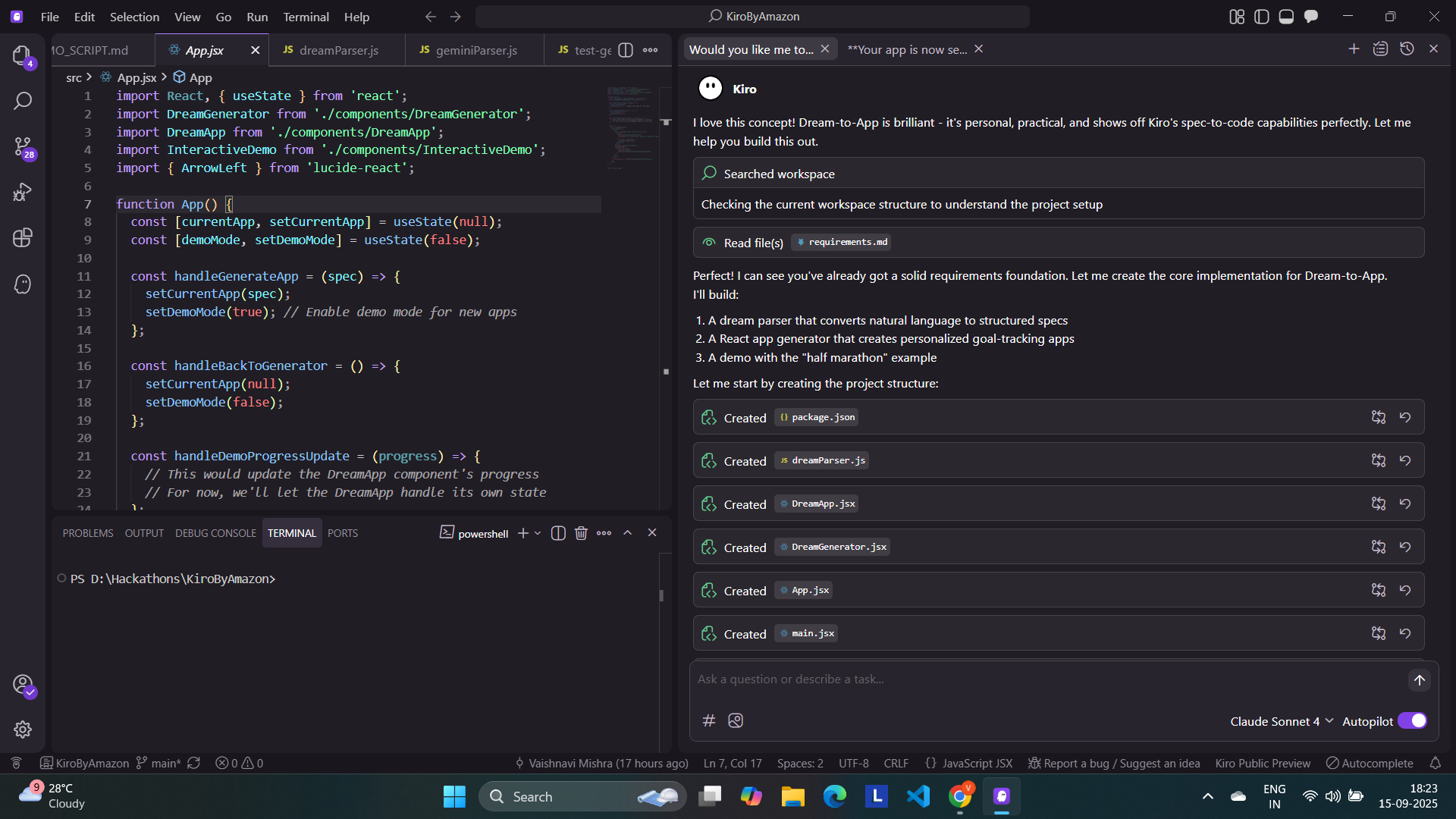Screen dimensions: 1456x819
Task: Open Source Control view with 28 badge
Action: [23, 147]
